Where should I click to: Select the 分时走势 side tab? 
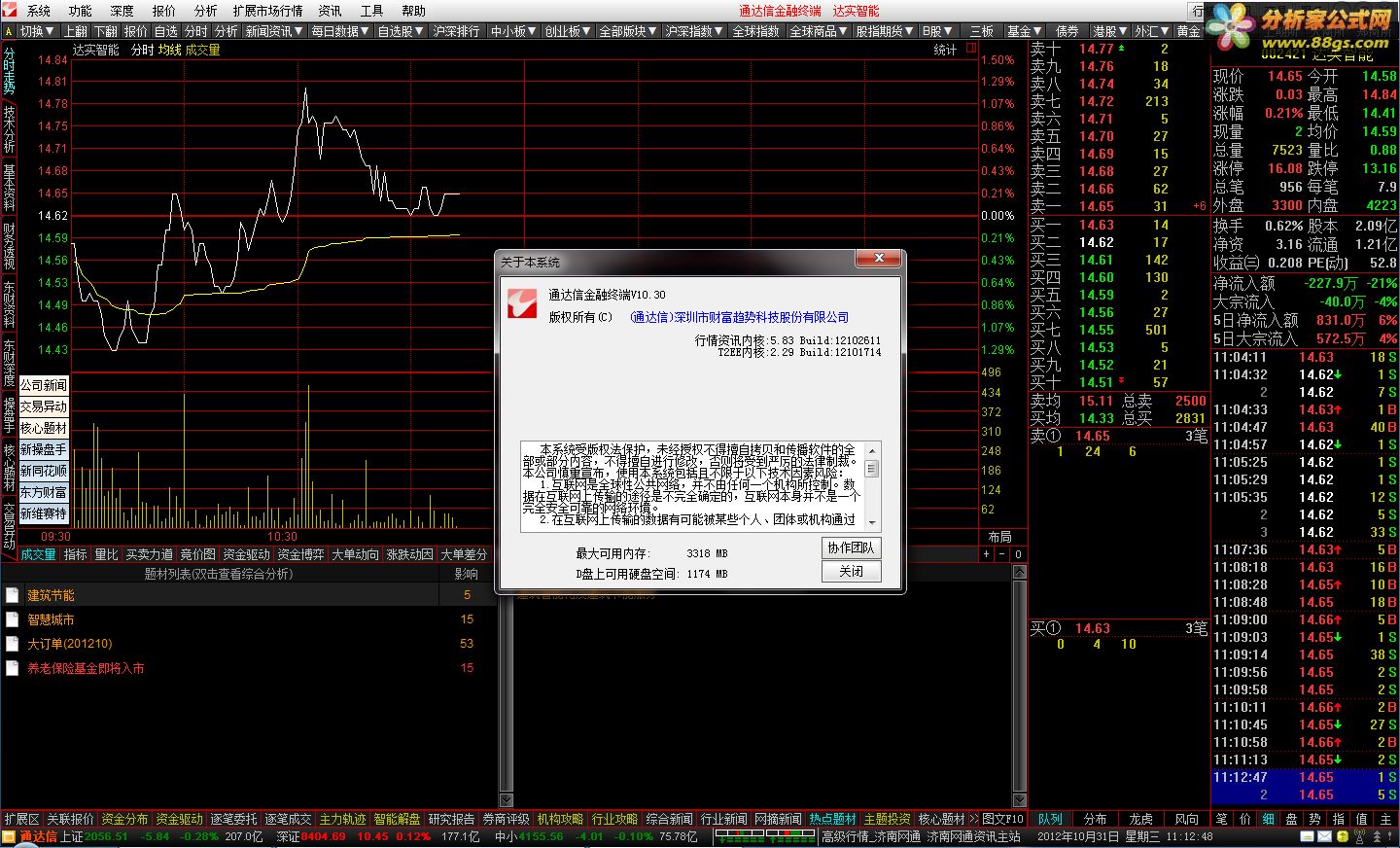(x=9, y=69)
